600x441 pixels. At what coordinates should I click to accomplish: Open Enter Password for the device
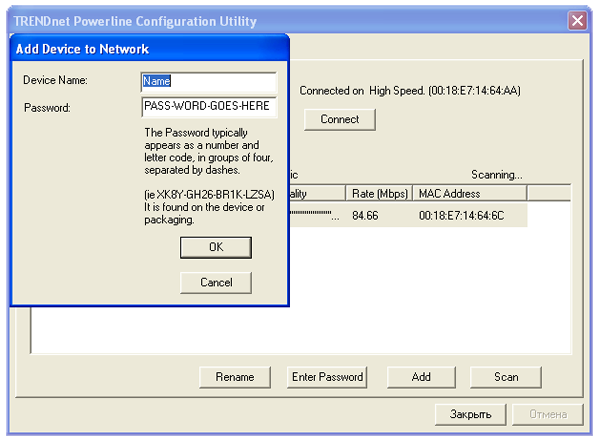[x=326, y=377]
